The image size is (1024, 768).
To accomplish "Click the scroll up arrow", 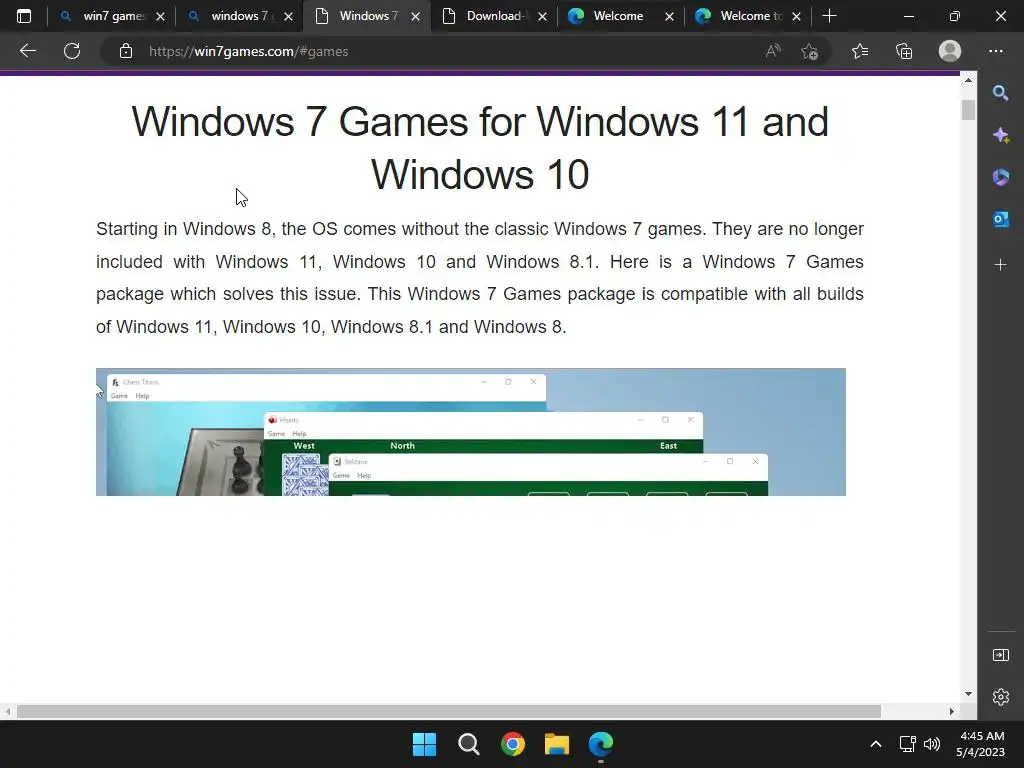I will pyautogui.click(x=968, y=80).
